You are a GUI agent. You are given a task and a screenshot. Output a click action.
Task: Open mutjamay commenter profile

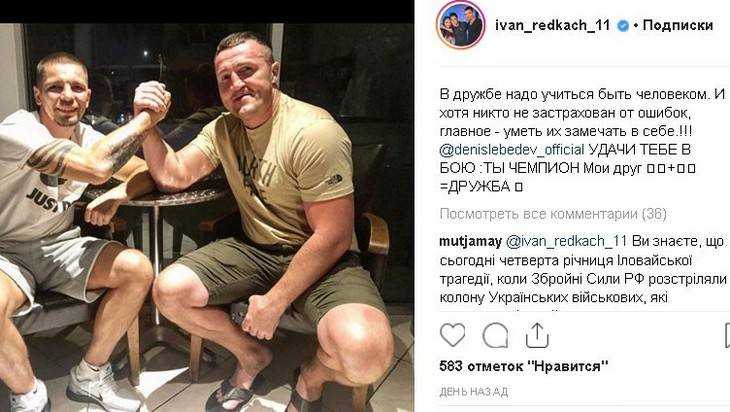coord(470,241)
